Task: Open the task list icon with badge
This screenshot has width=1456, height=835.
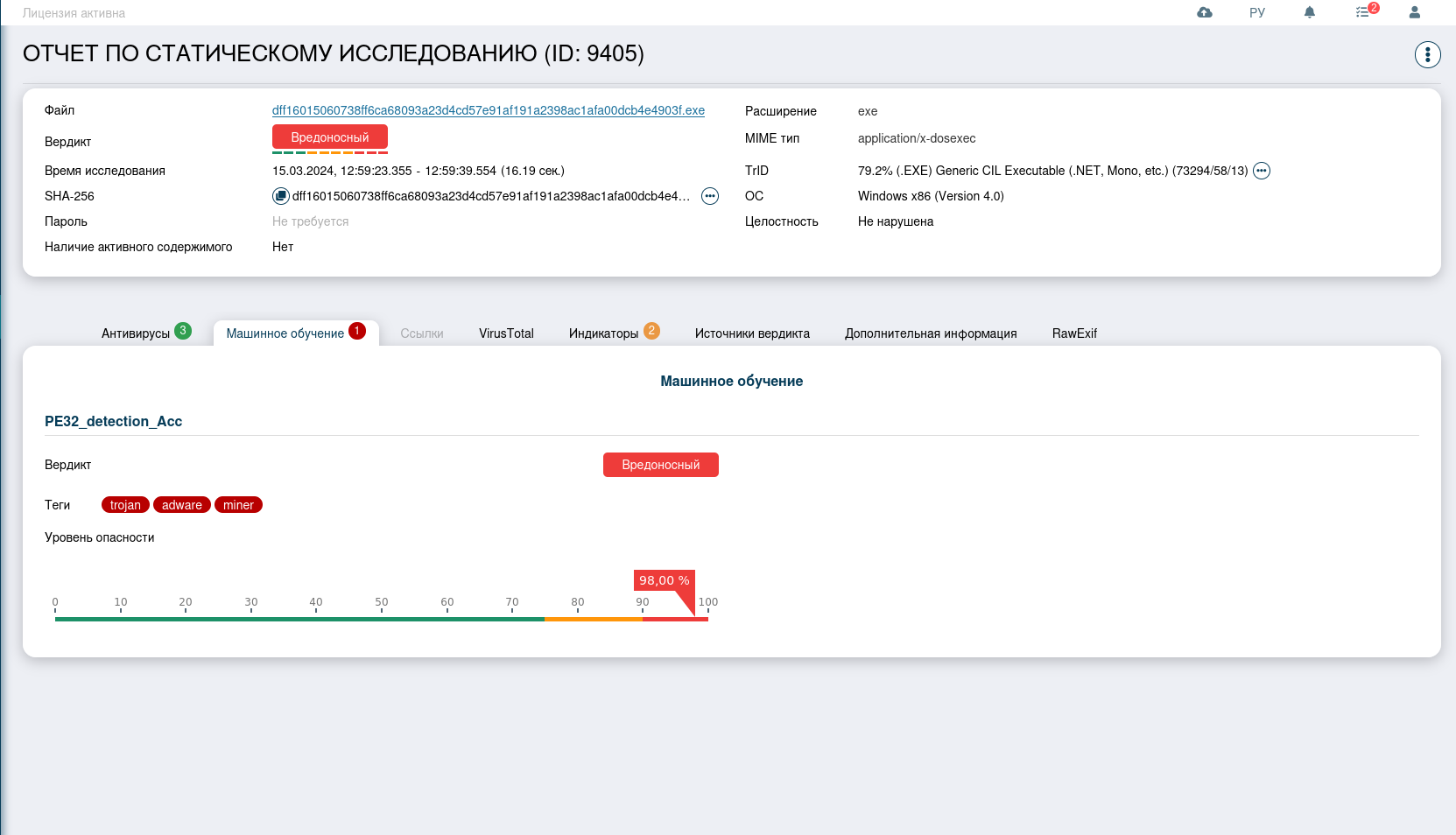Action: click(1363, 12)
